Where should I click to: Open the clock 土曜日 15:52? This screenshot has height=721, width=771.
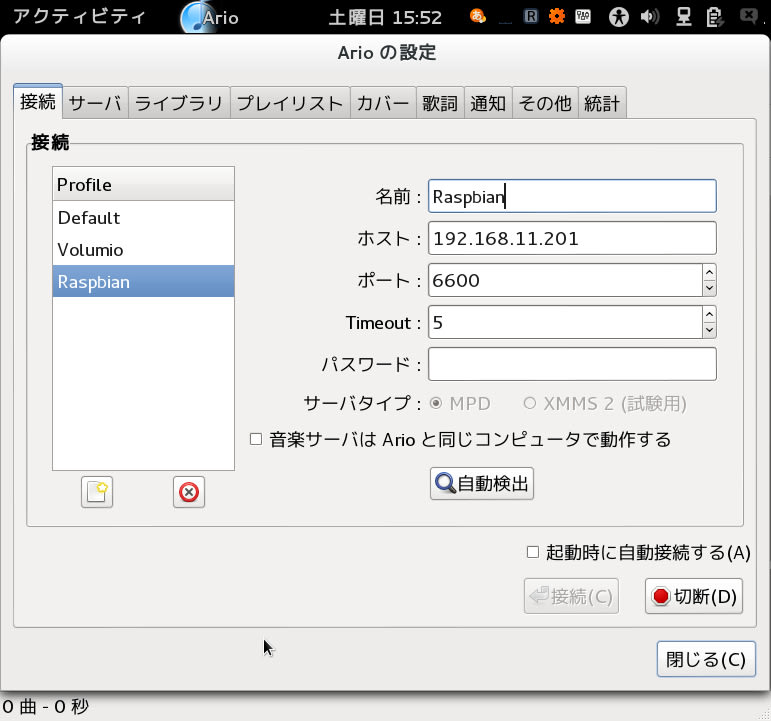pyautogui.click(x=385, y=18)
